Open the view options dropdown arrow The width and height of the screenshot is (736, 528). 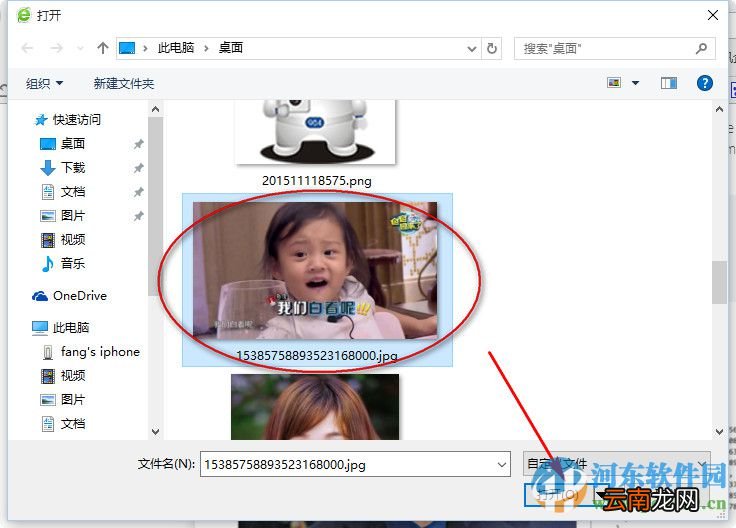point(635,83)
